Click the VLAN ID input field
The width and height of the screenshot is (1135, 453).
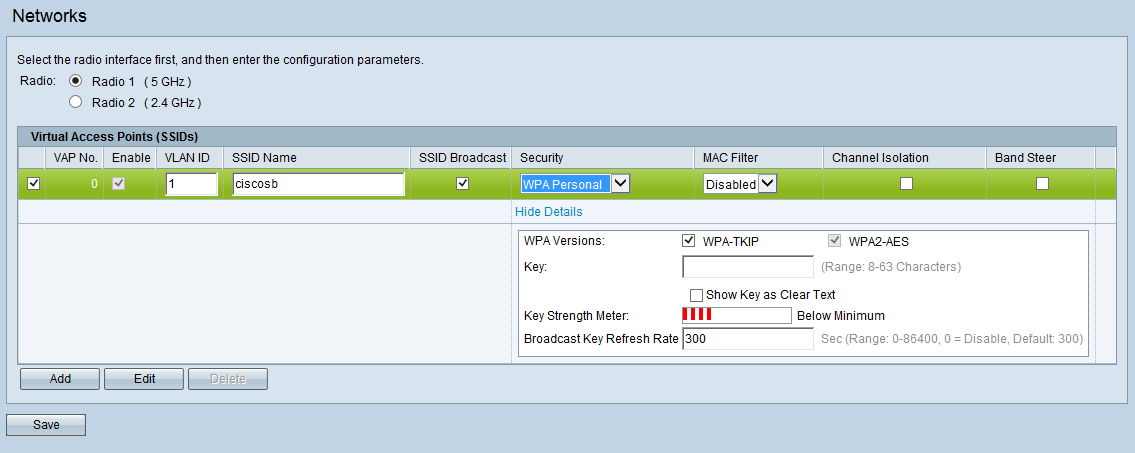point(191,184)
